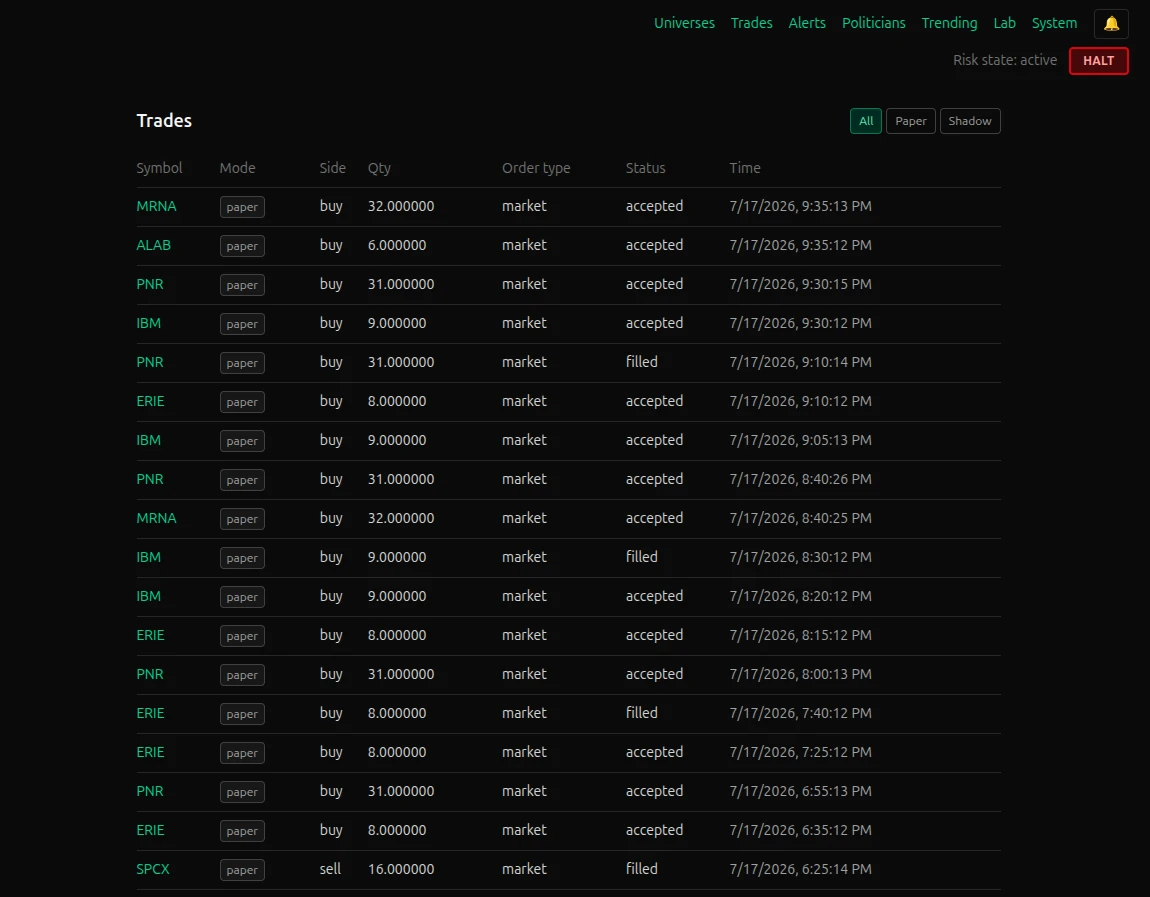Image resolution: width=1150 pixels, height=897 pixels.
Task: Open PNR symbol at 6:55:13 PM
Action: [x=150, y=791]
